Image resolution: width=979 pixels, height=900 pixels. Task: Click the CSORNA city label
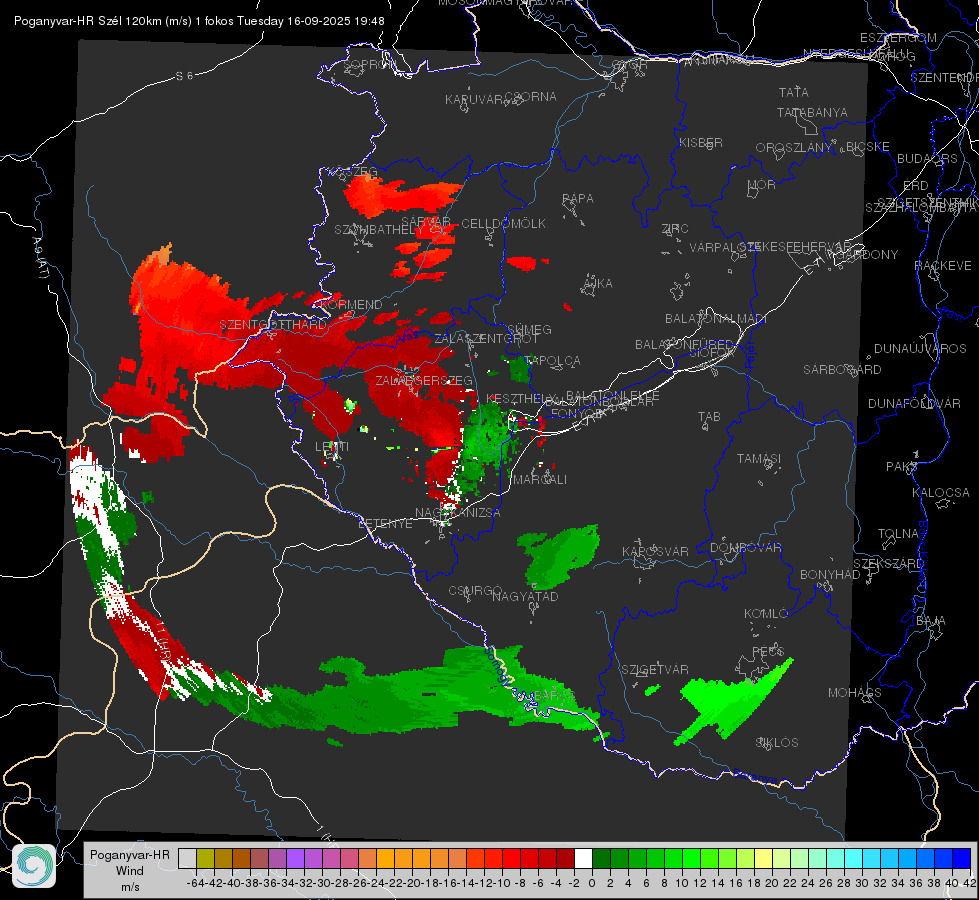tap(530, 97)
